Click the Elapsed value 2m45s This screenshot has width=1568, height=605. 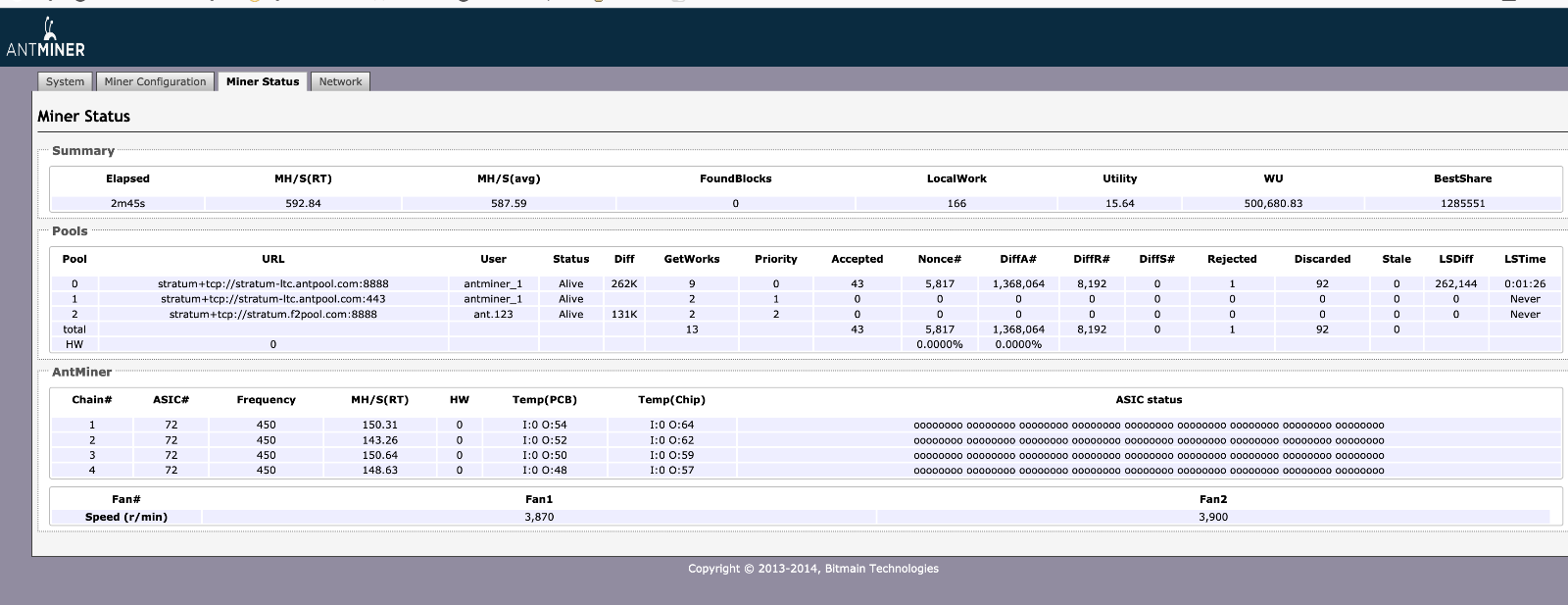128,203
